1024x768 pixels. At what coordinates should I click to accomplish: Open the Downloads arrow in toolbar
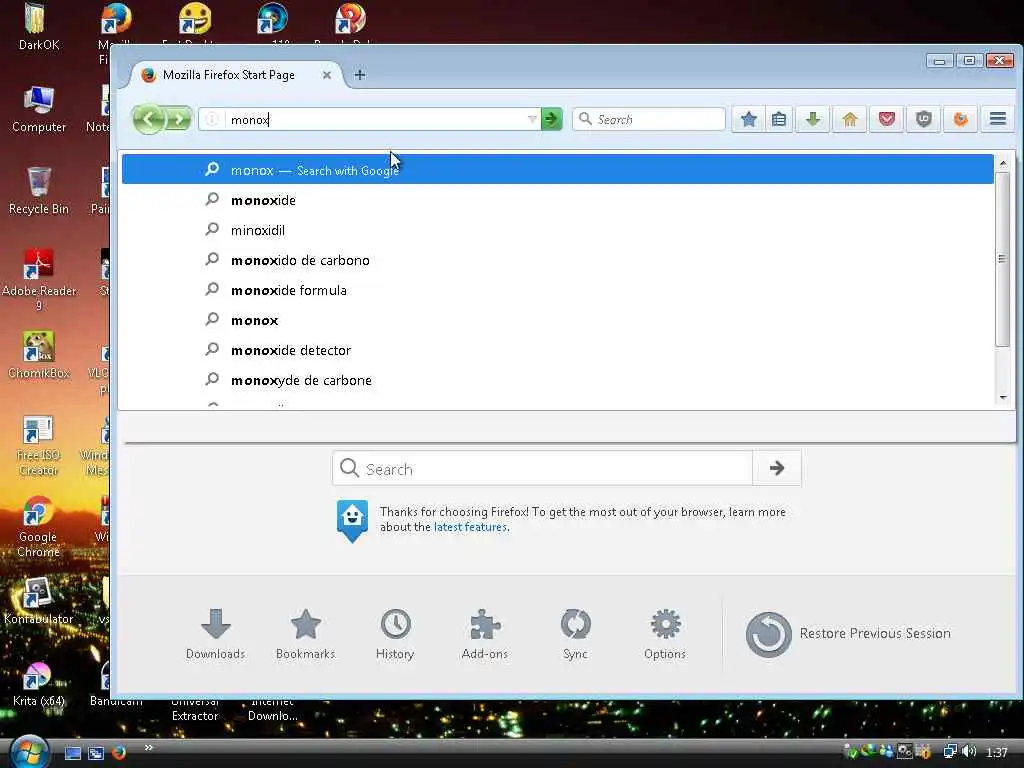tap(812, 119)
